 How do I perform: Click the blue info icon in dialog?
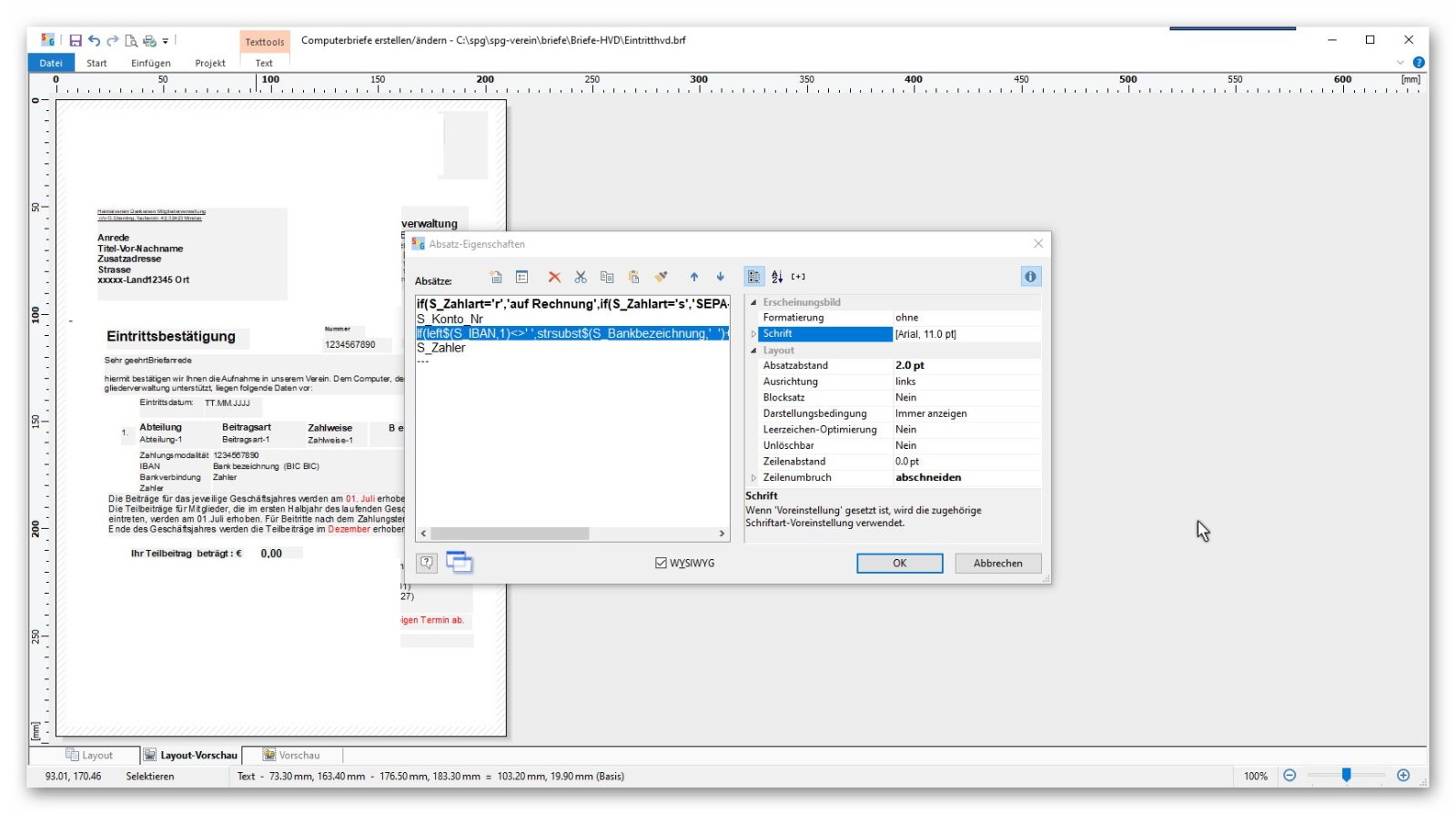tap(1030, 277)
